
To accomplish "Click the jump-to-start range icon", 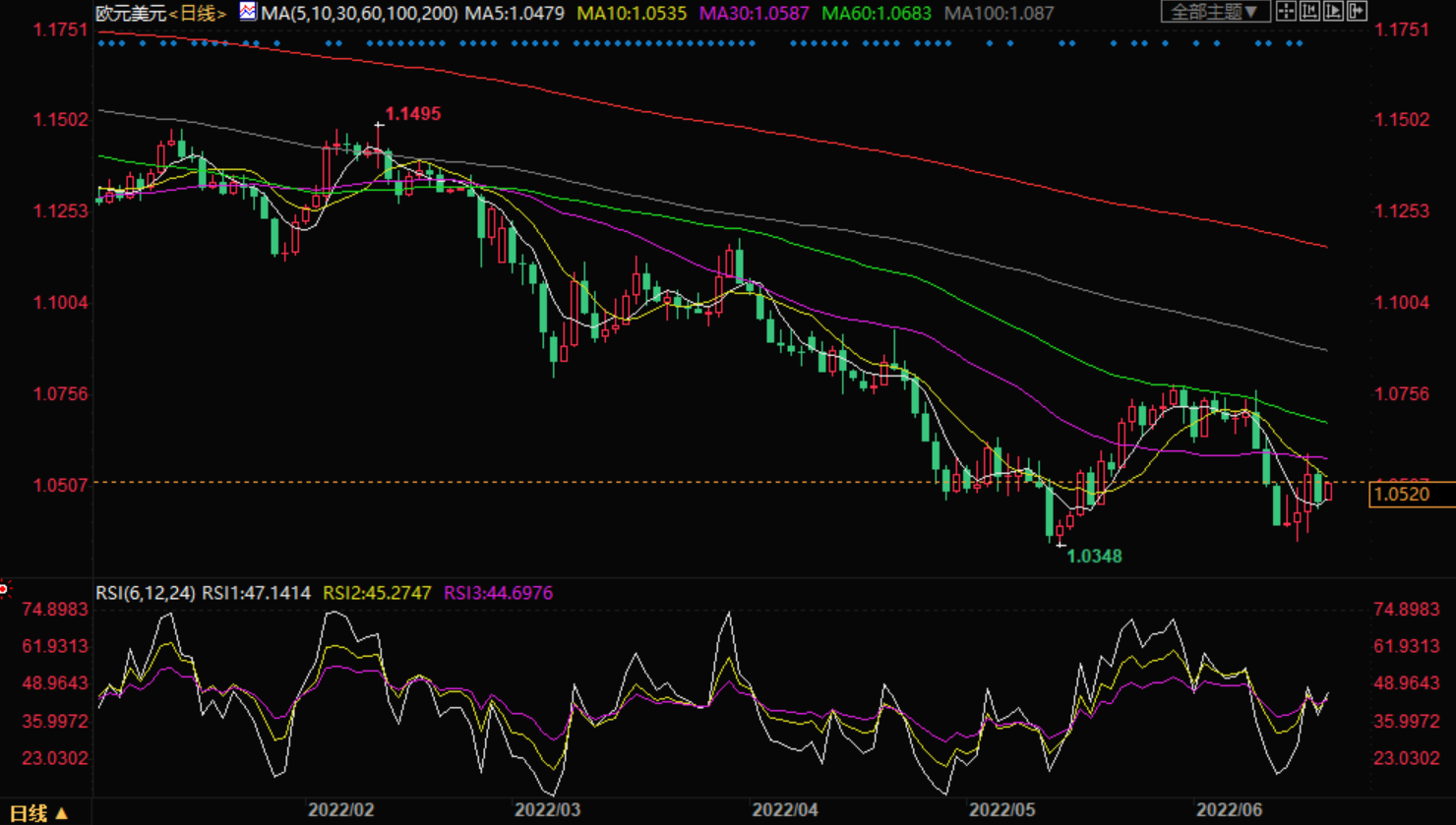I will click(1309, 12).
